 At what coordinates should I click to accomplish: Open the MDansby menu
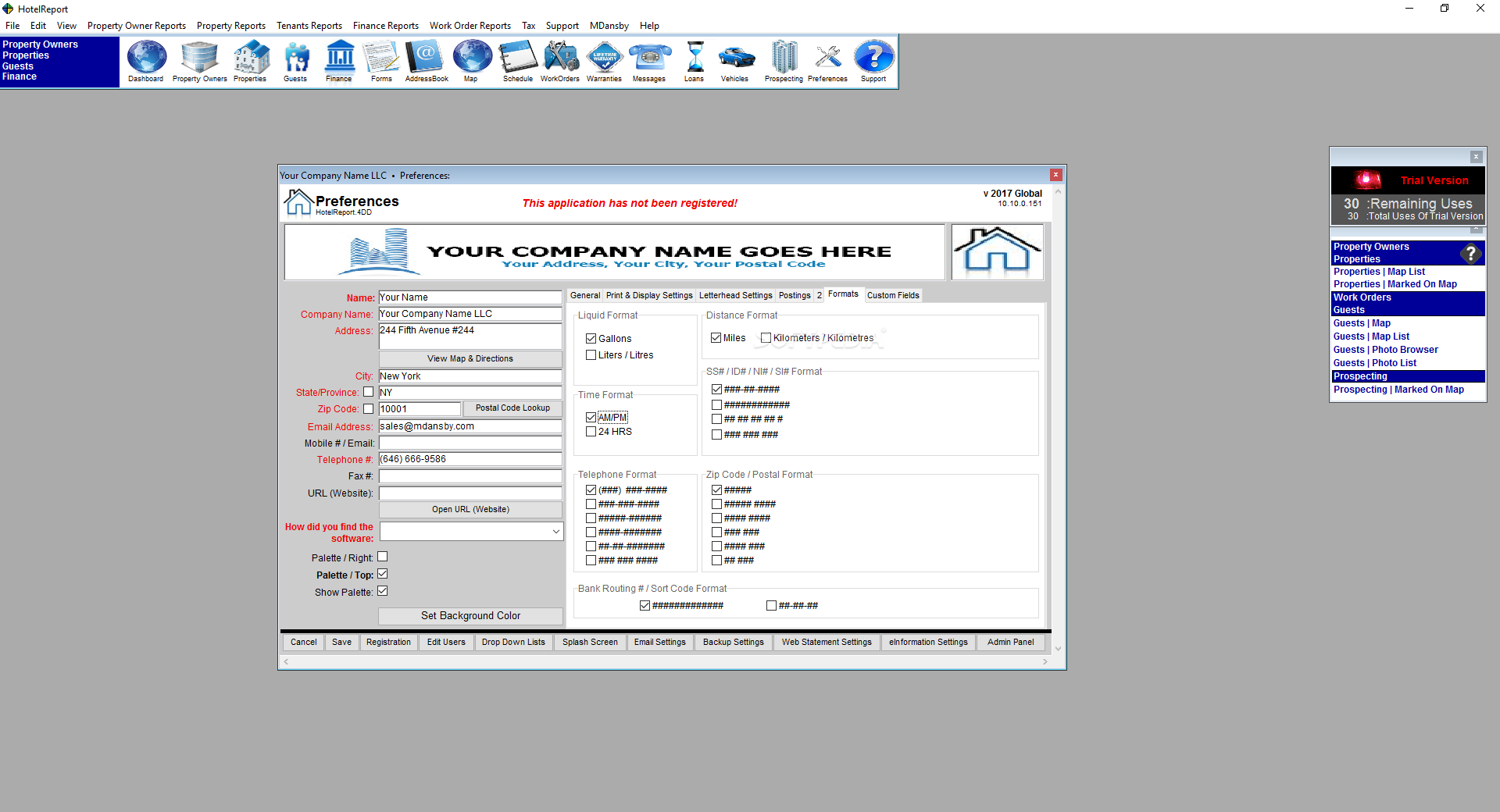coord(609,26)
